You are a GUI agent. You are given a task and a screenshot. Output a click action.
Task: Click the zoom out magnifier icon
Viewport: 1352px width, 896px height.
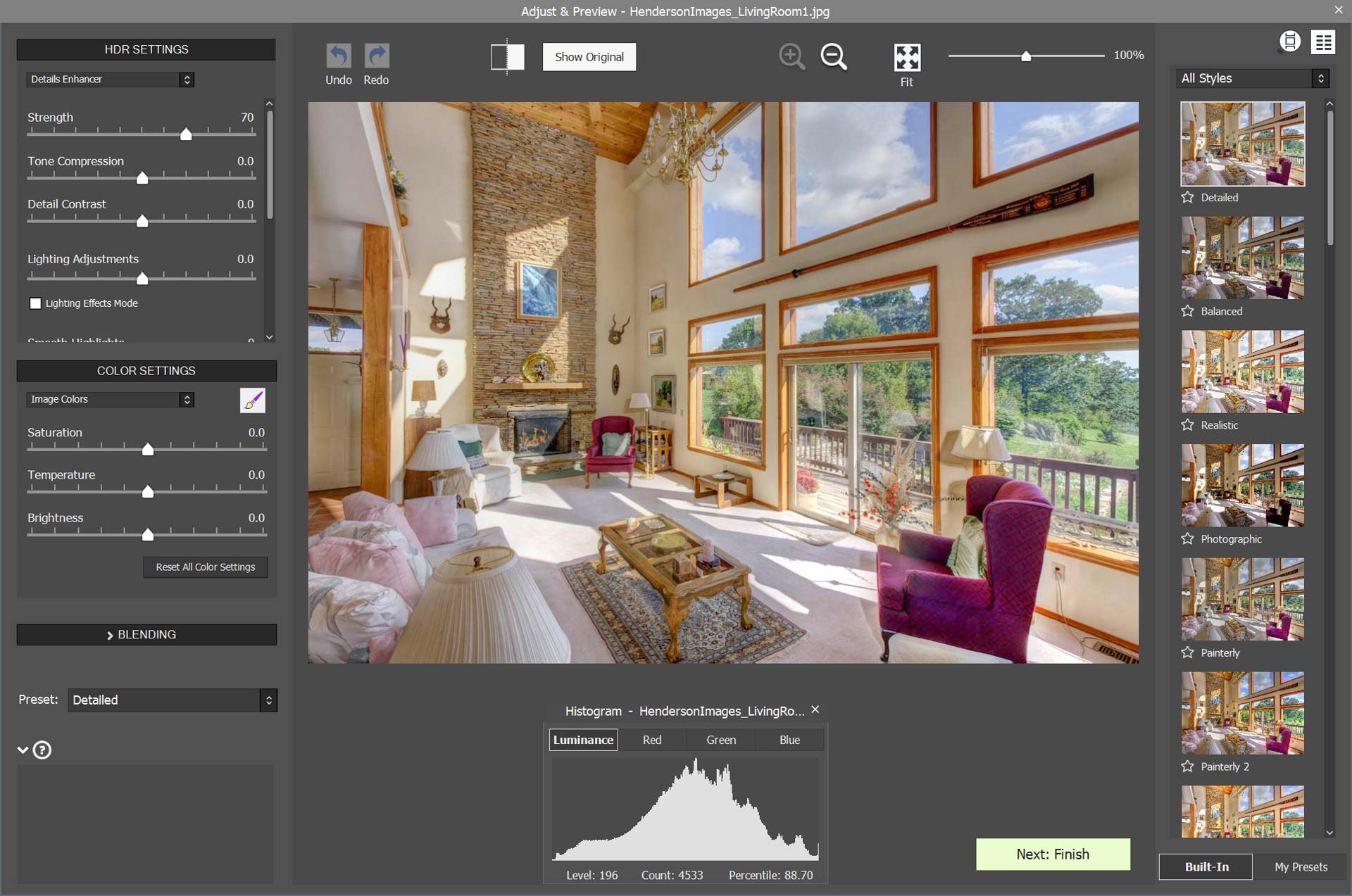pyautogui.click(x=834, y=56)
